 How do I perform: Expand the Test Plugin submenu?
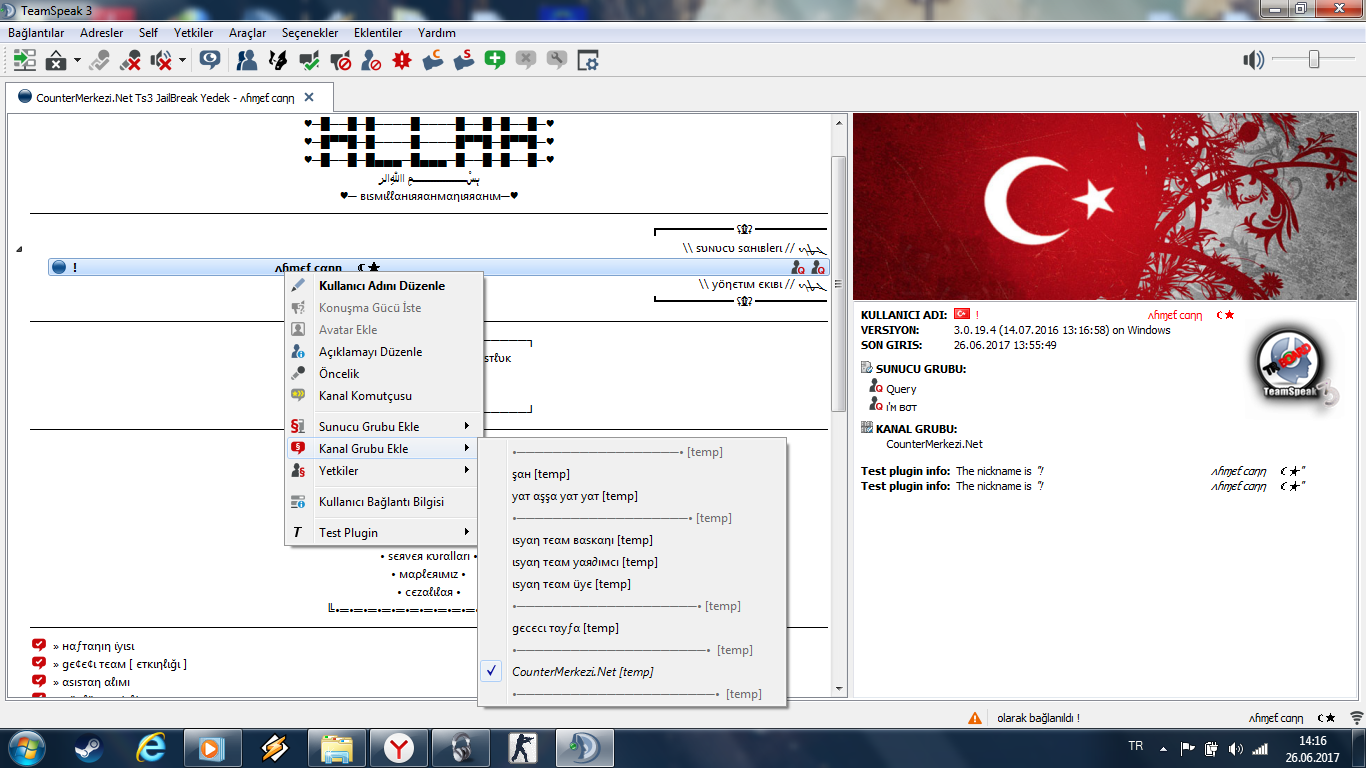(384, 533)
